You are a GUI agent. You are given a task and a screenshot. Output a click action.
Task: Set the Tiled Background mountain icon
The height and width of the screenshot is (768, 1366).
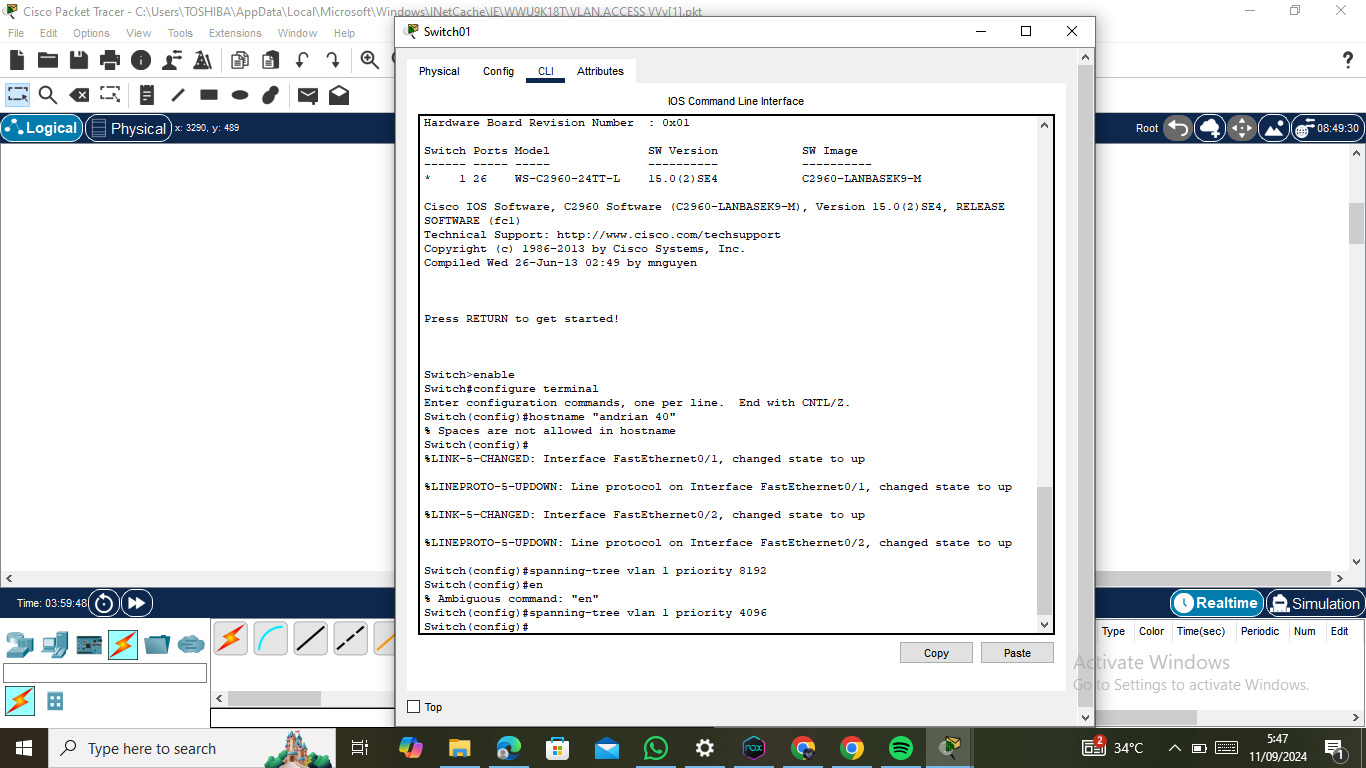[1273, 128]
